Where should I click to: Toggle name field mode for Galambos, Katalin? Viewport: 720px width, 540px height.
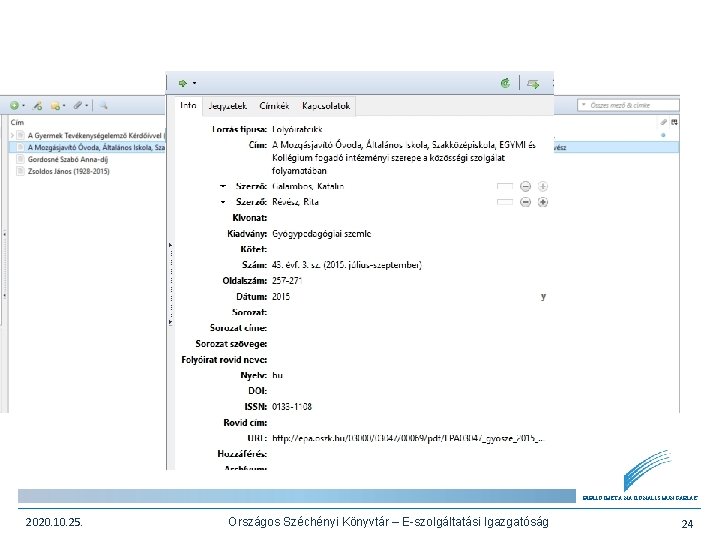(505, 186)
